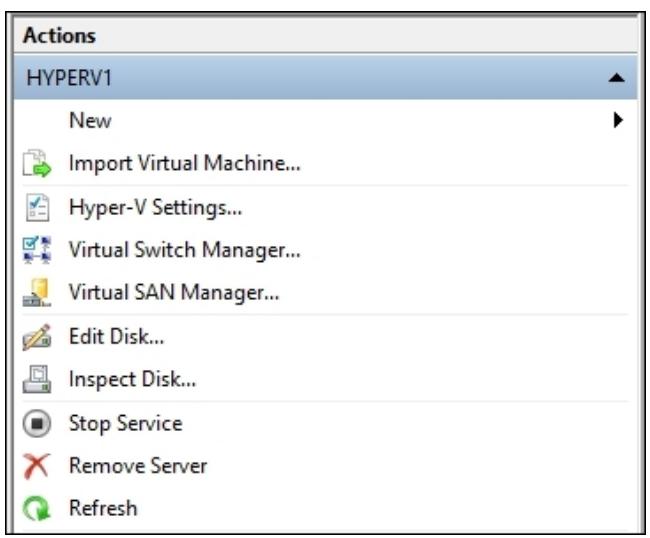
Task: Click the red X Remove Server icon
Action: pyautogui.click(x=36, y=466)
